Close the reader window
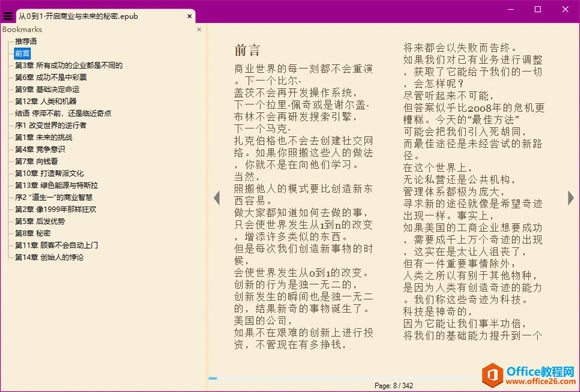 (565, 10)
